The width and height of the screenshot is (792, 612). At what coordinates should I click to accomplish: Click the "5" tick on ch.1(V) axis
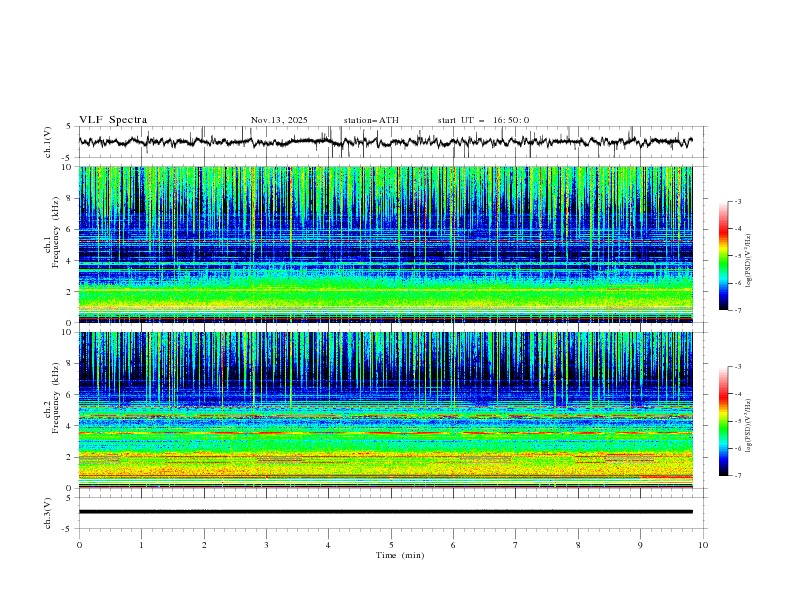pyautogui.click(x=69, y=126)
